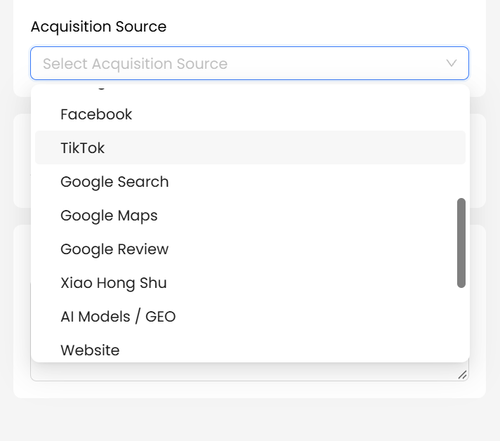The height and width of the screenshot is (441, 500).
Task: Choose Google Review from the dropdown
Action: point(250,249)
